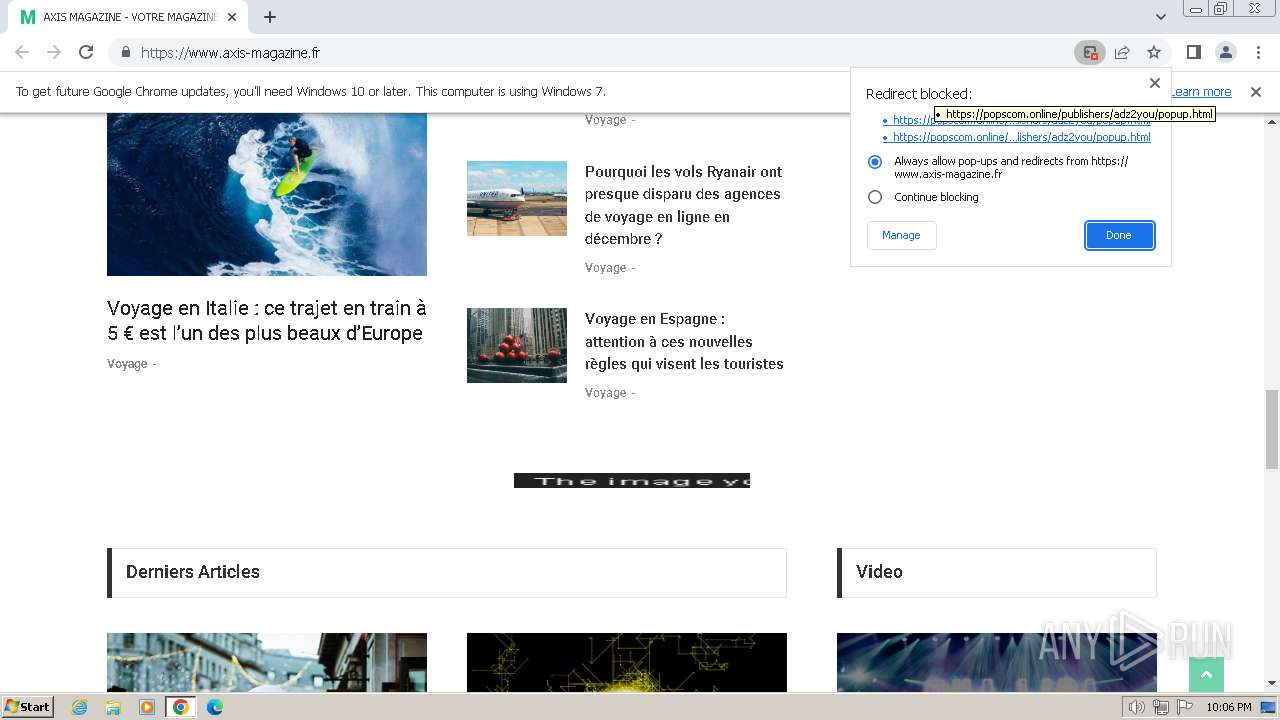Select Continue blocking option
This screenshot has width=1280, height=720.
click(x=875, y=197)
